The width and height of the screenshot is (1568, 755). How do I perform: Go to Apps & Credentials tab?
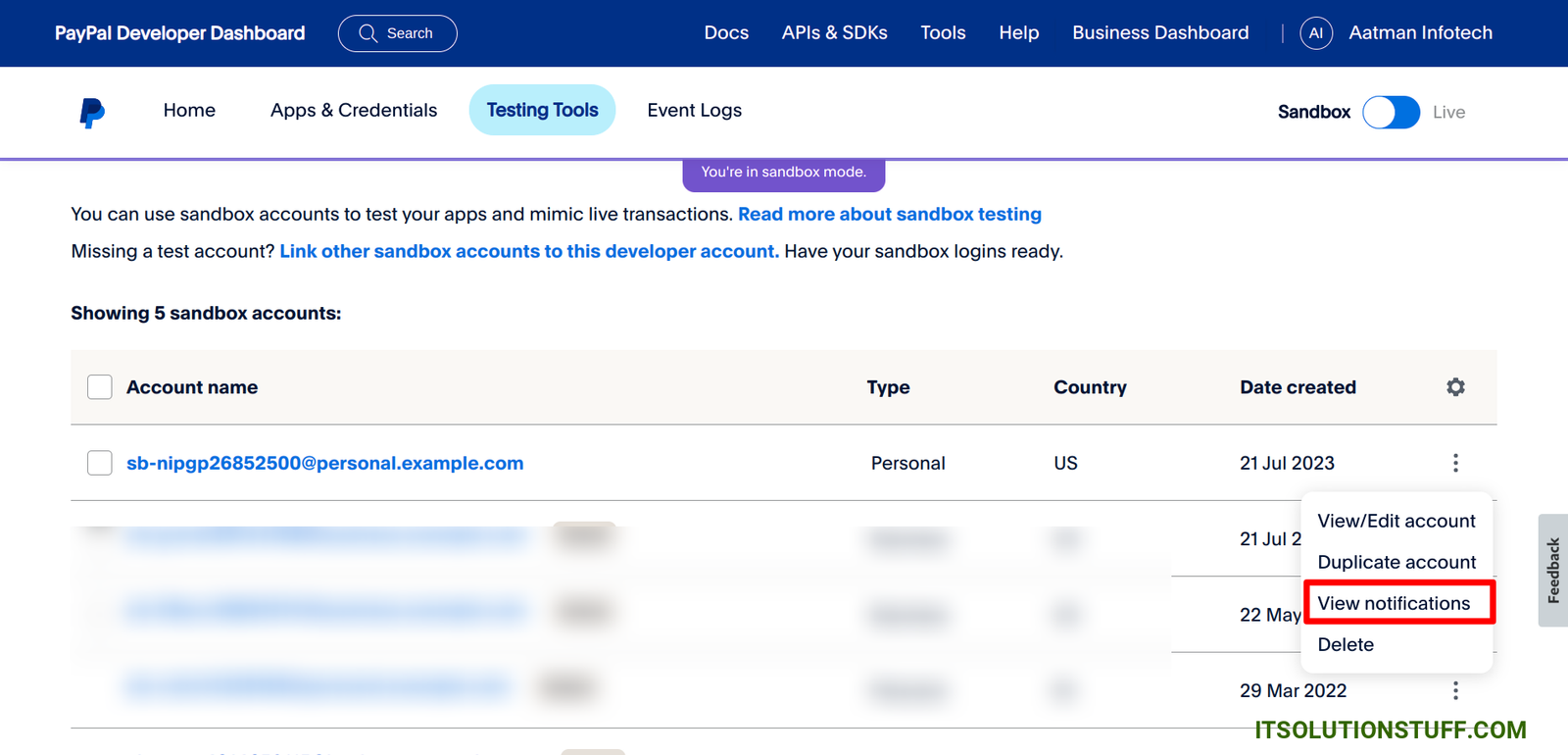coord(354,111)
